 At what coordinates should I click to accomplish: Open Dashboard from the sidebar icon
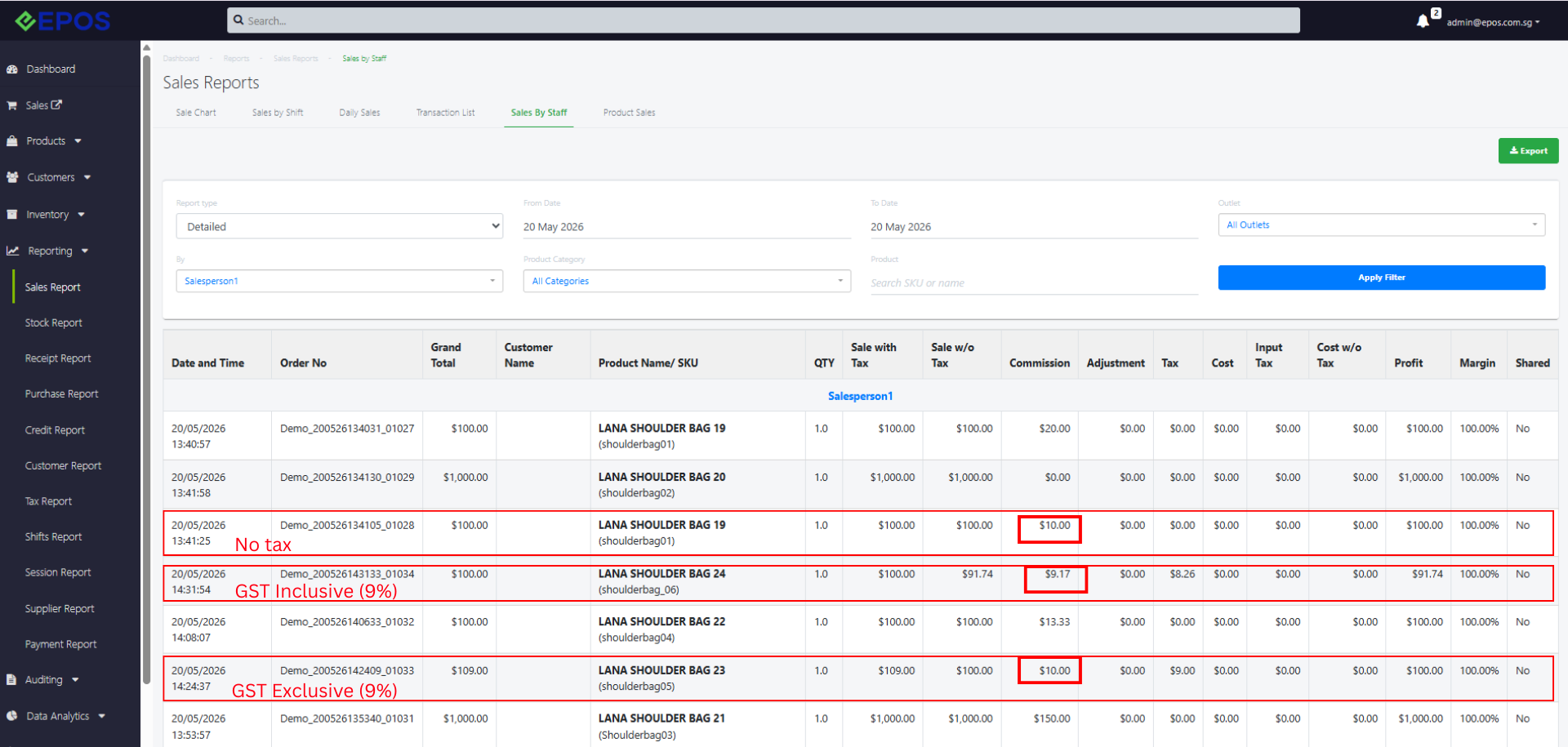tap(12, 69)
